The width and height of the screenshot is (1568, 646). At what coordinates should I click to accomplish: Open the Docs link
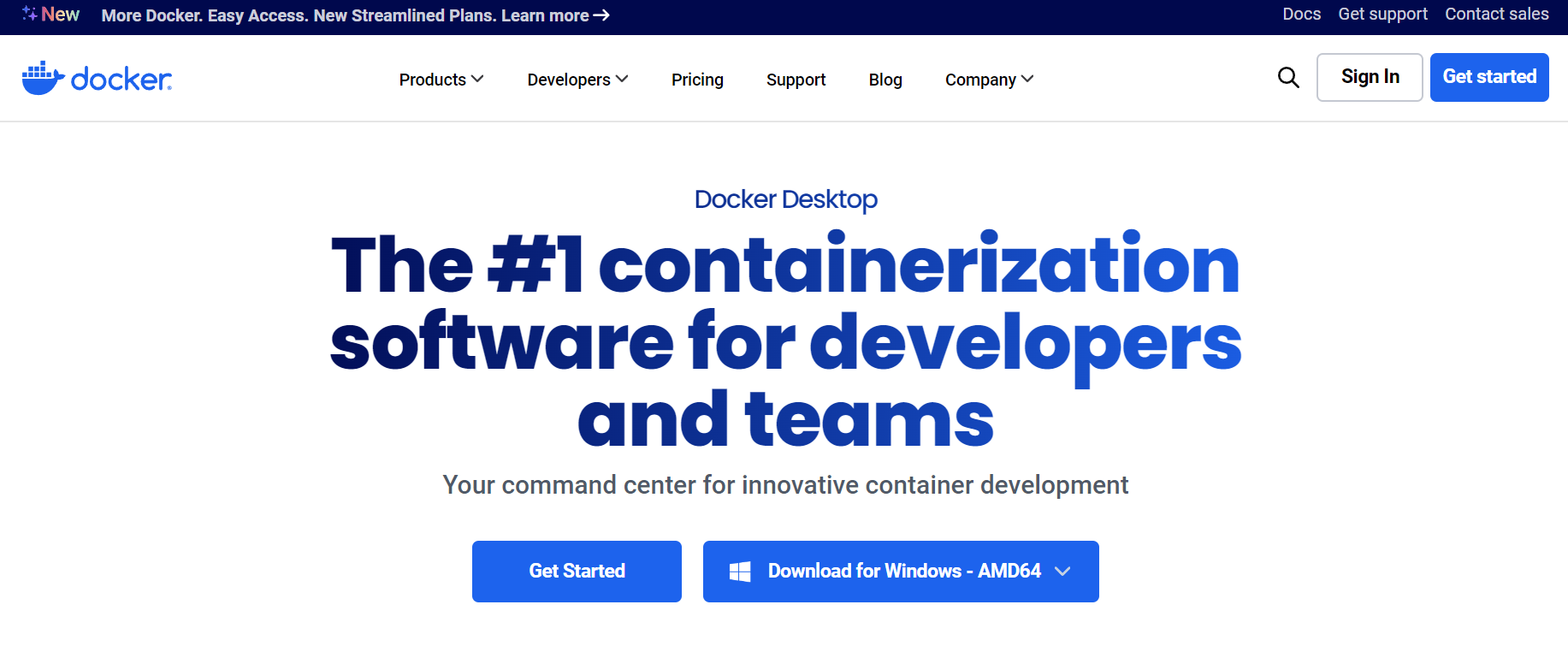tap(1301, 14)
